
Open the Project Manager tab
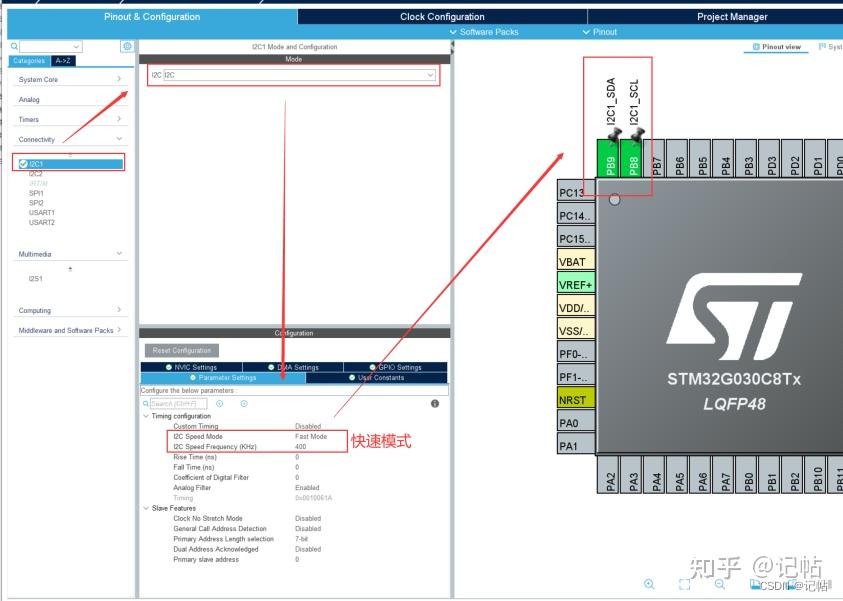(732, 17)
